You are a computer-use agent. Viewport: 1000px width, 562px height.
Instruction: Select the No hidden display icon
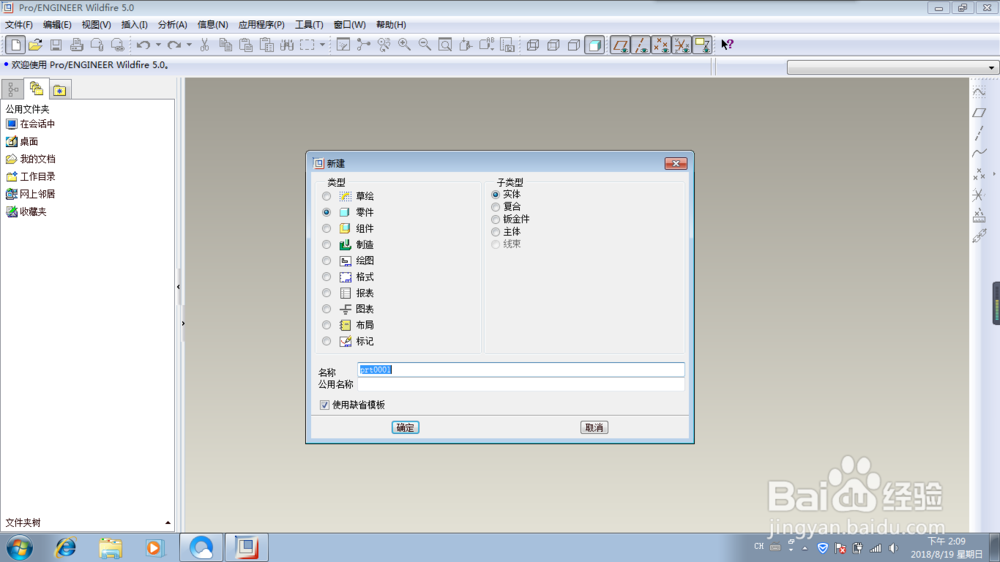pyautogui.click(x=574, y=45)
